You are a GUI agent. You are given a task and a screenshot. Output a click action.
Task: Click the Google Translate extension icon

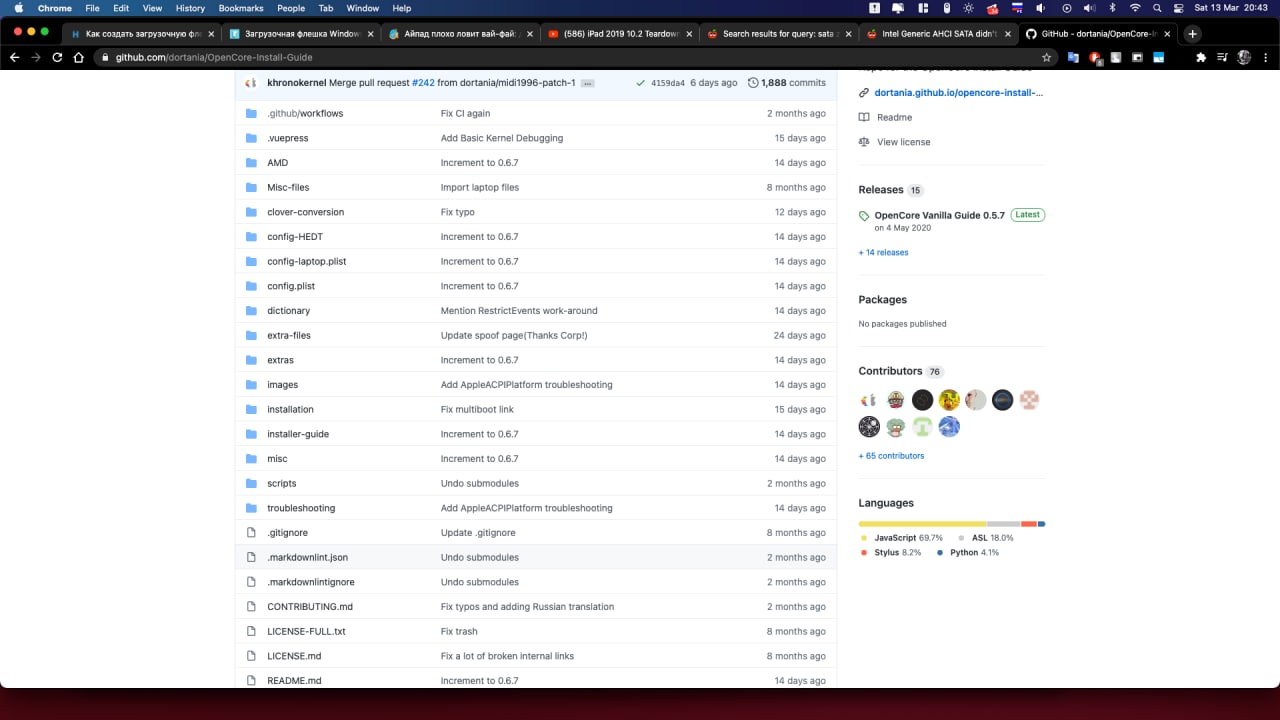point(1073,57)
